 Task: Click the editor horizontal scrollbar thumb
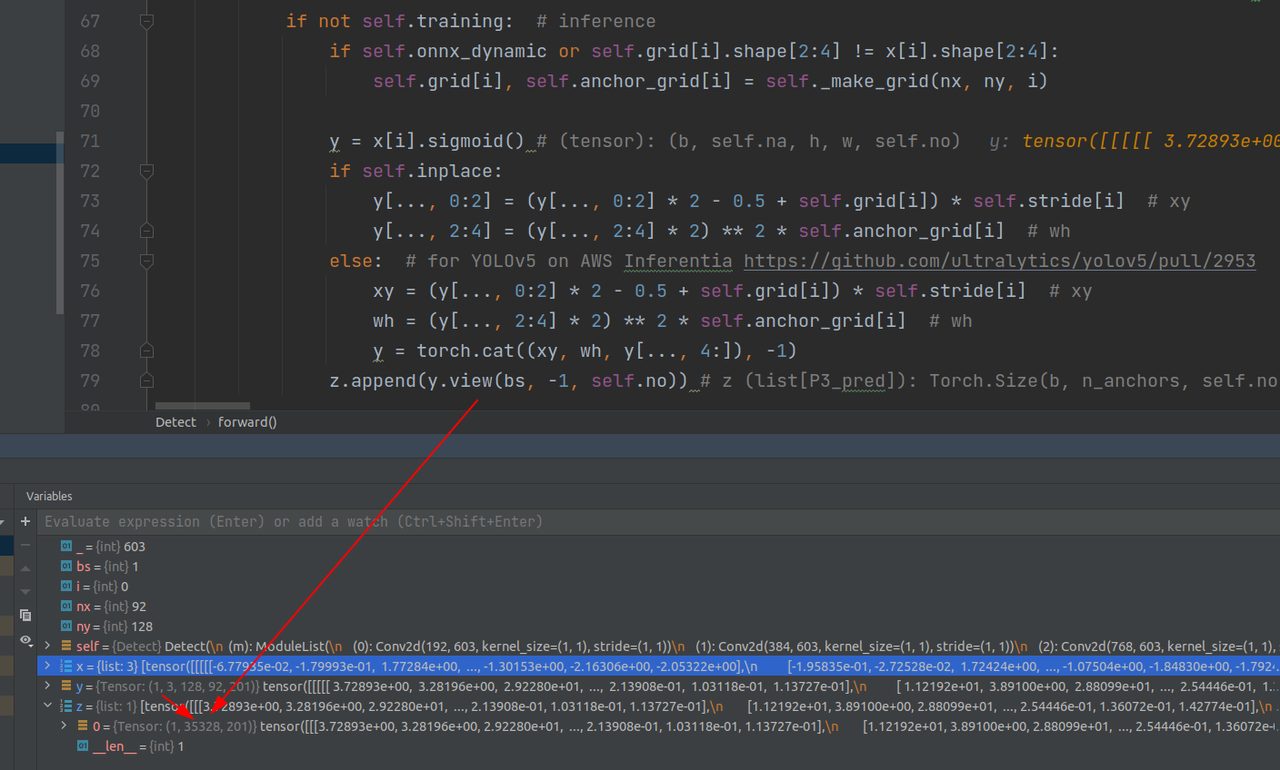(203, 406)
